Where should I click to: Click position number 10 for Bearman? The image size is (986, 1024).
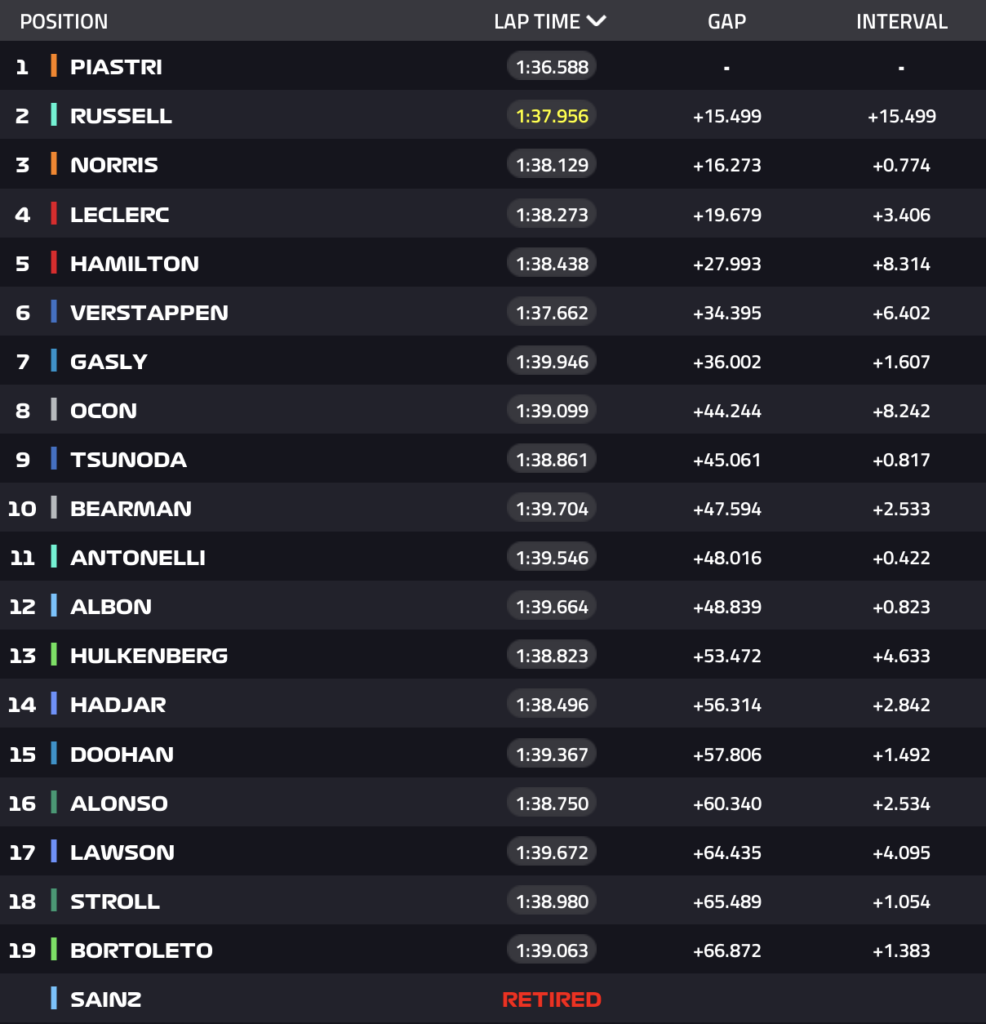coord(22,509)
